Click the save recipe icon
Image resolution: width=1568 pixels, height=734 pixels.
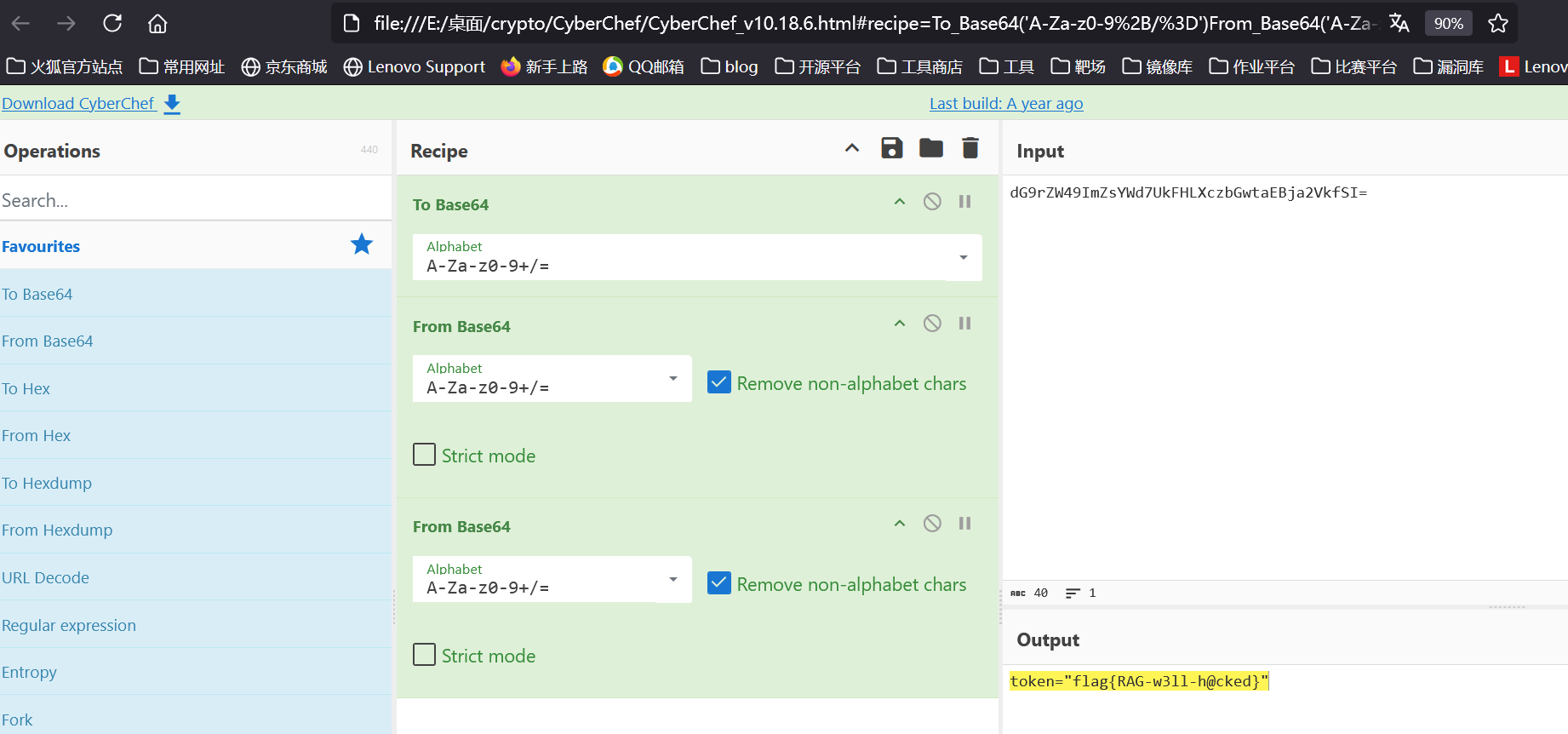[891, 148]
